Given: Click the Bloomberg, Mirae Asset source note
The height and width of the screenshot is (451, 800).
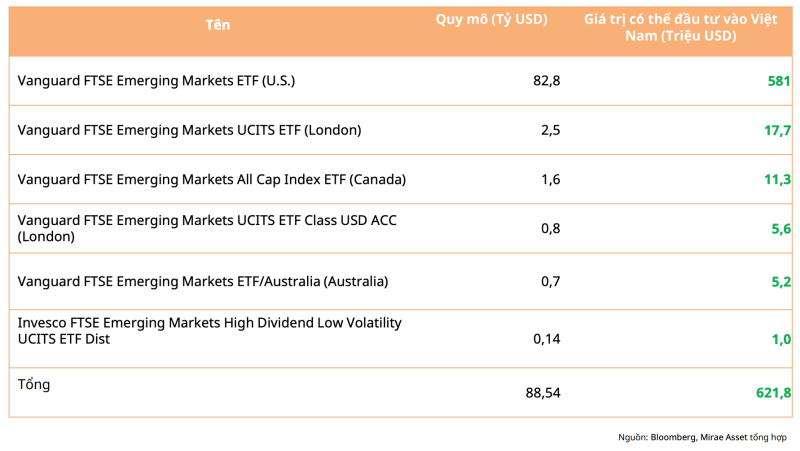Looking at the screenshot, I should [702, 437].
